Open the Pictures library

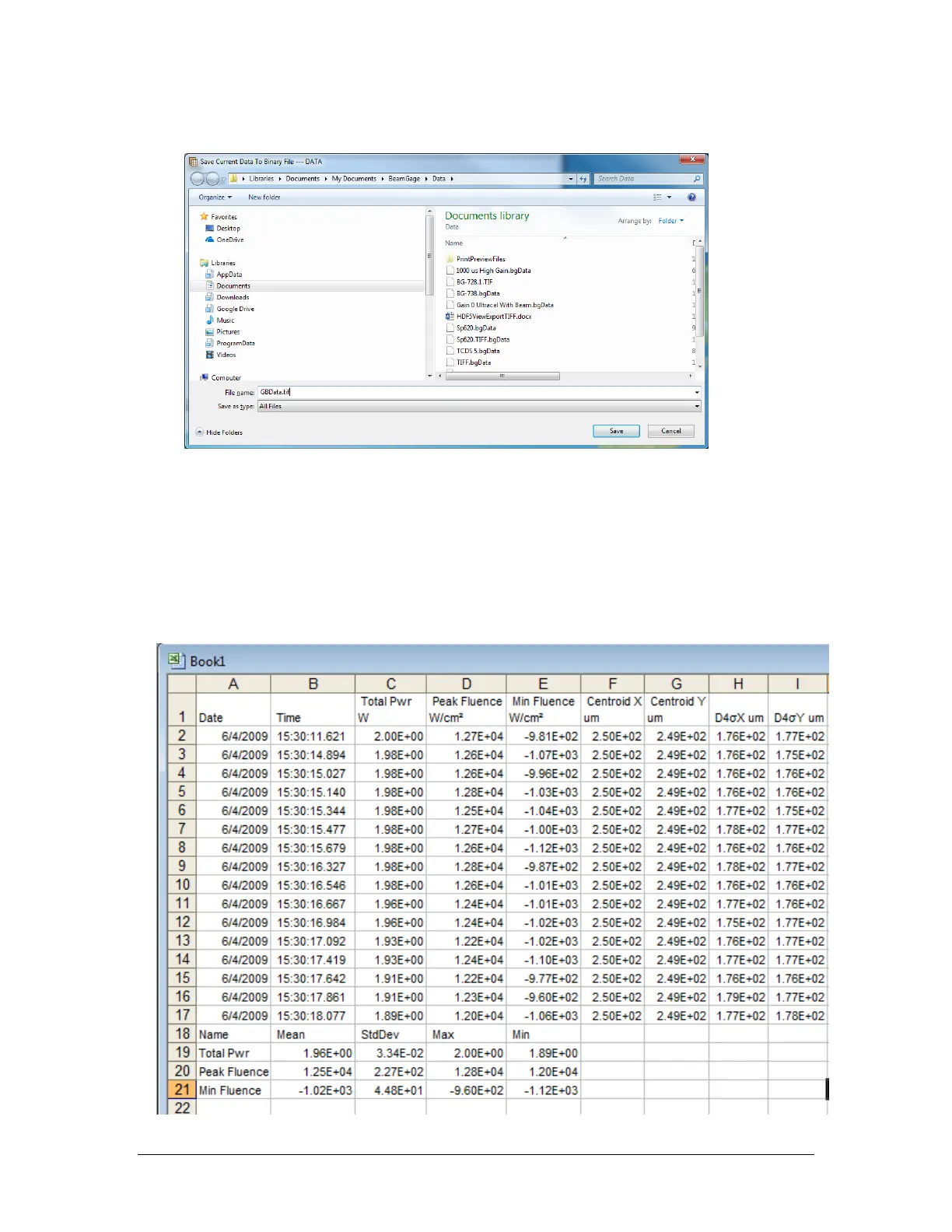click(x=228, y=331)
